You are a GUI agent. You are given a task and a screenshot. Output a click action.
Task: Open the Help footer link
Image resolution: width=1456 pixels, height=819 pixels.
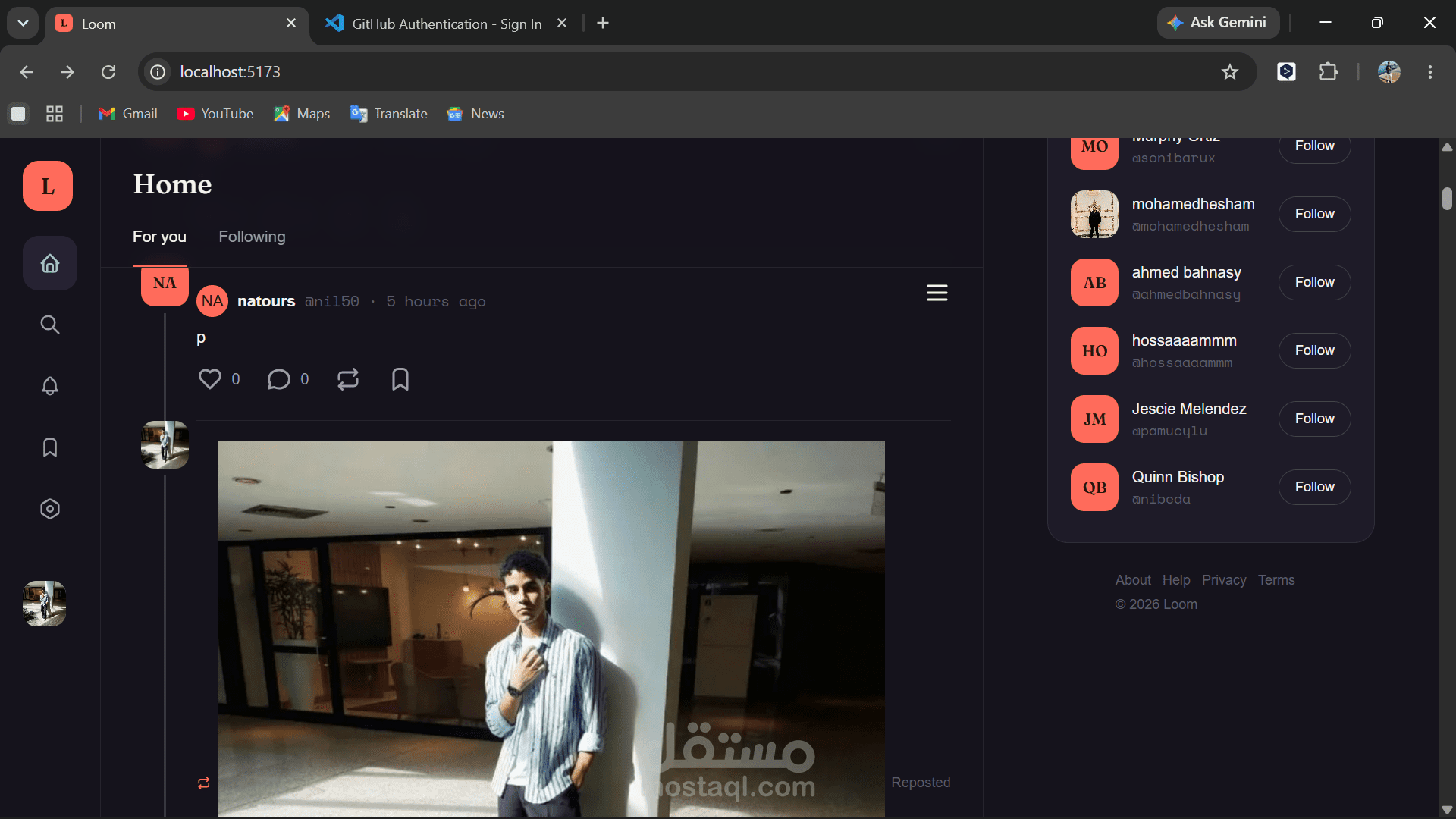point(1176,580)
